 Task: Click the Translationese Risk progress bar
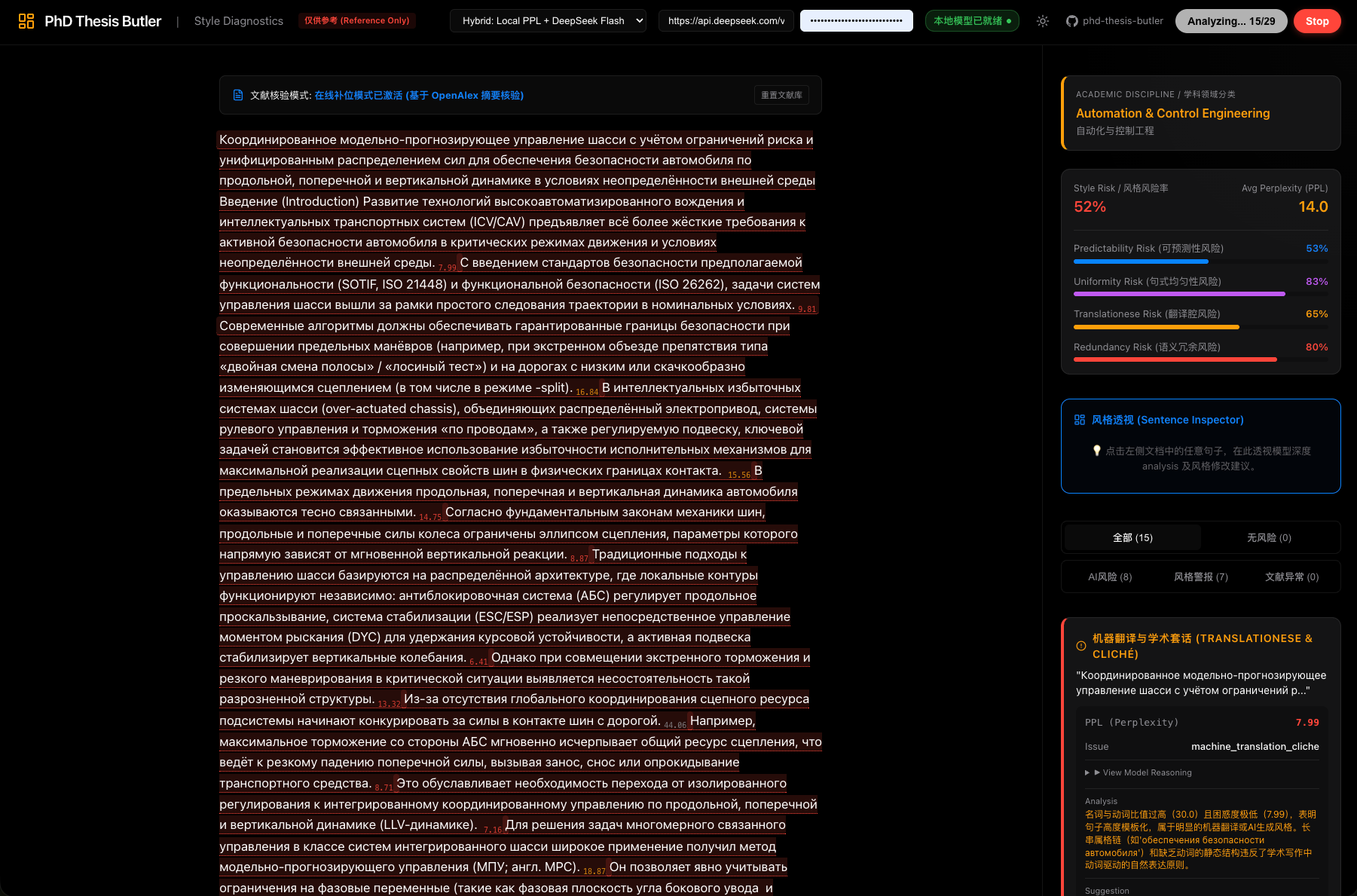click(1201, 327)
